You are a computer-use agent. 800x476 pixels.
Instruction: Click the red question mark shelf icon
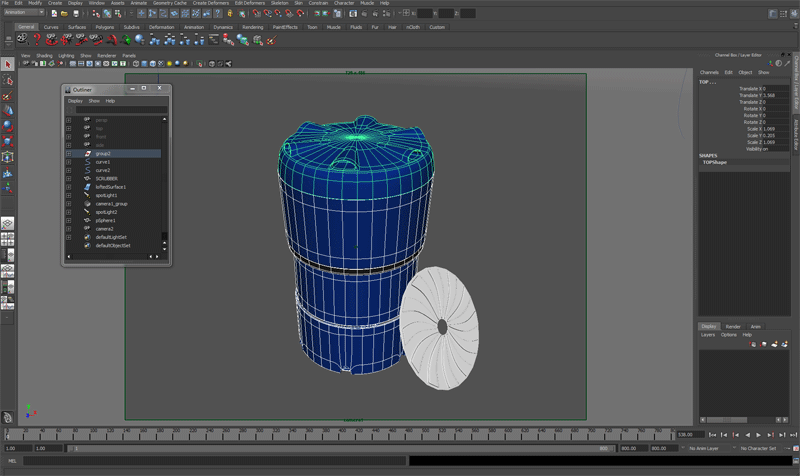[37, 39]
